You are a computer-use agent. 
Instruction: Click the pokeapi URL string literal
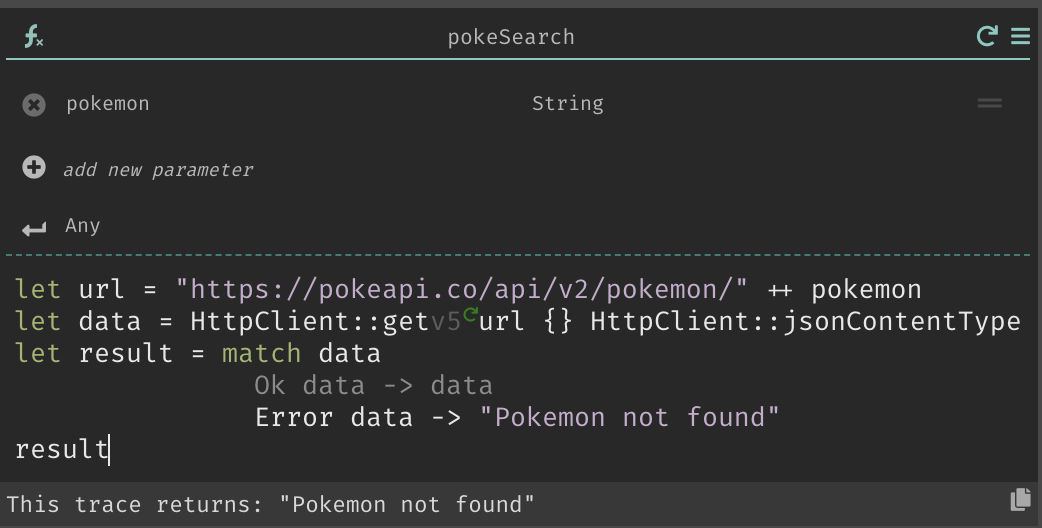pos(462,290)
